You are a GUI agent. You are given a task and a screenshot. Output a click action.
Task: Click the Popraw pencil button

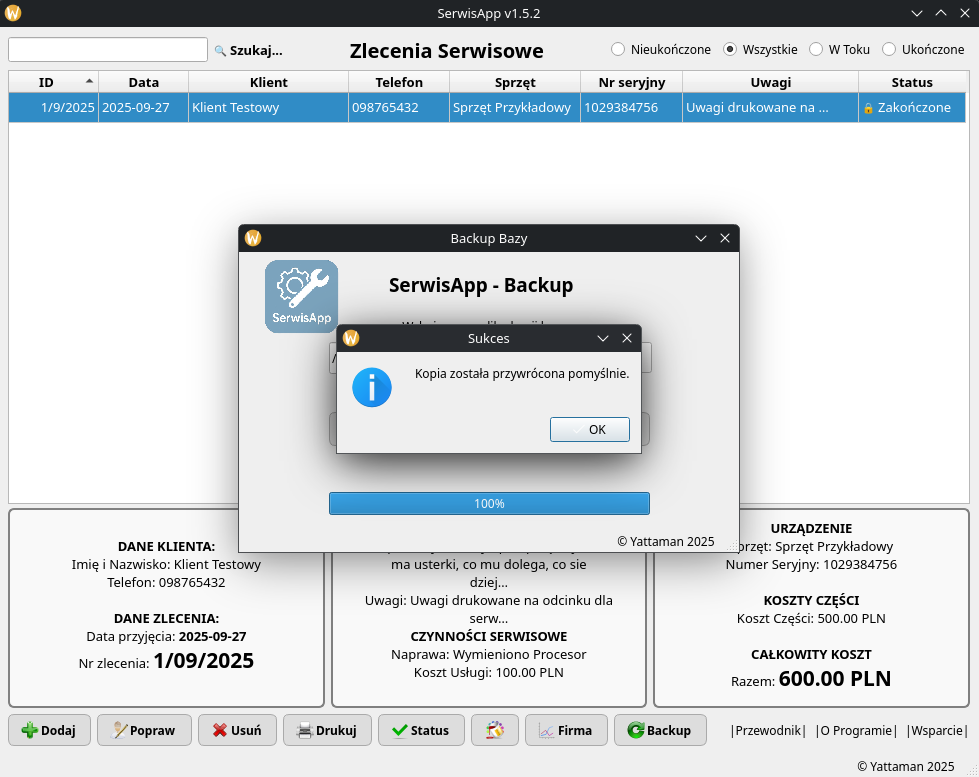point(143,730)
